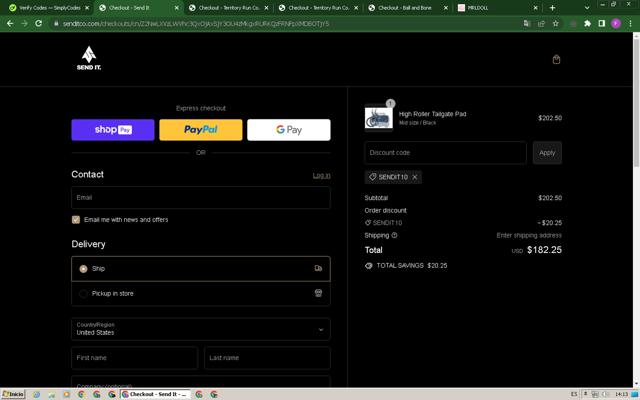Reload the checkout page
640x400 pixels.
point(38,24)
